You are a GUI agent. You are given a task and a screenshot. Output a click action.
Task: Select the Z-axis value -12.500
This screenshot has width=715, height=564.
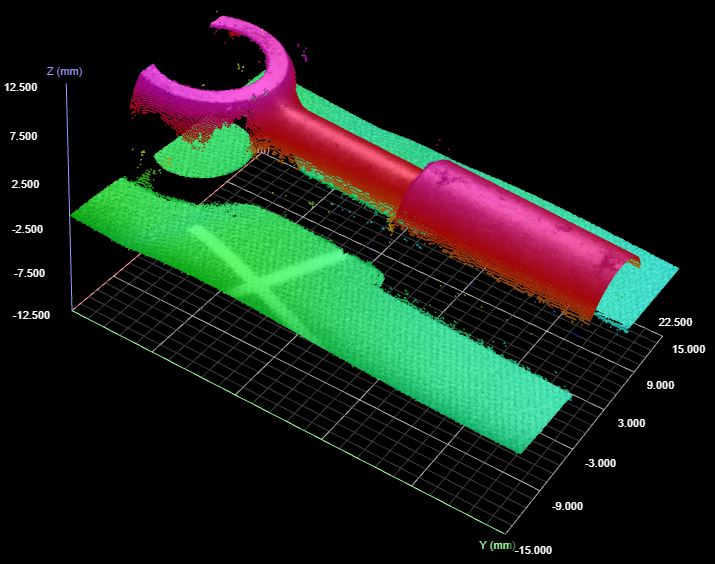tap(31, 315)
